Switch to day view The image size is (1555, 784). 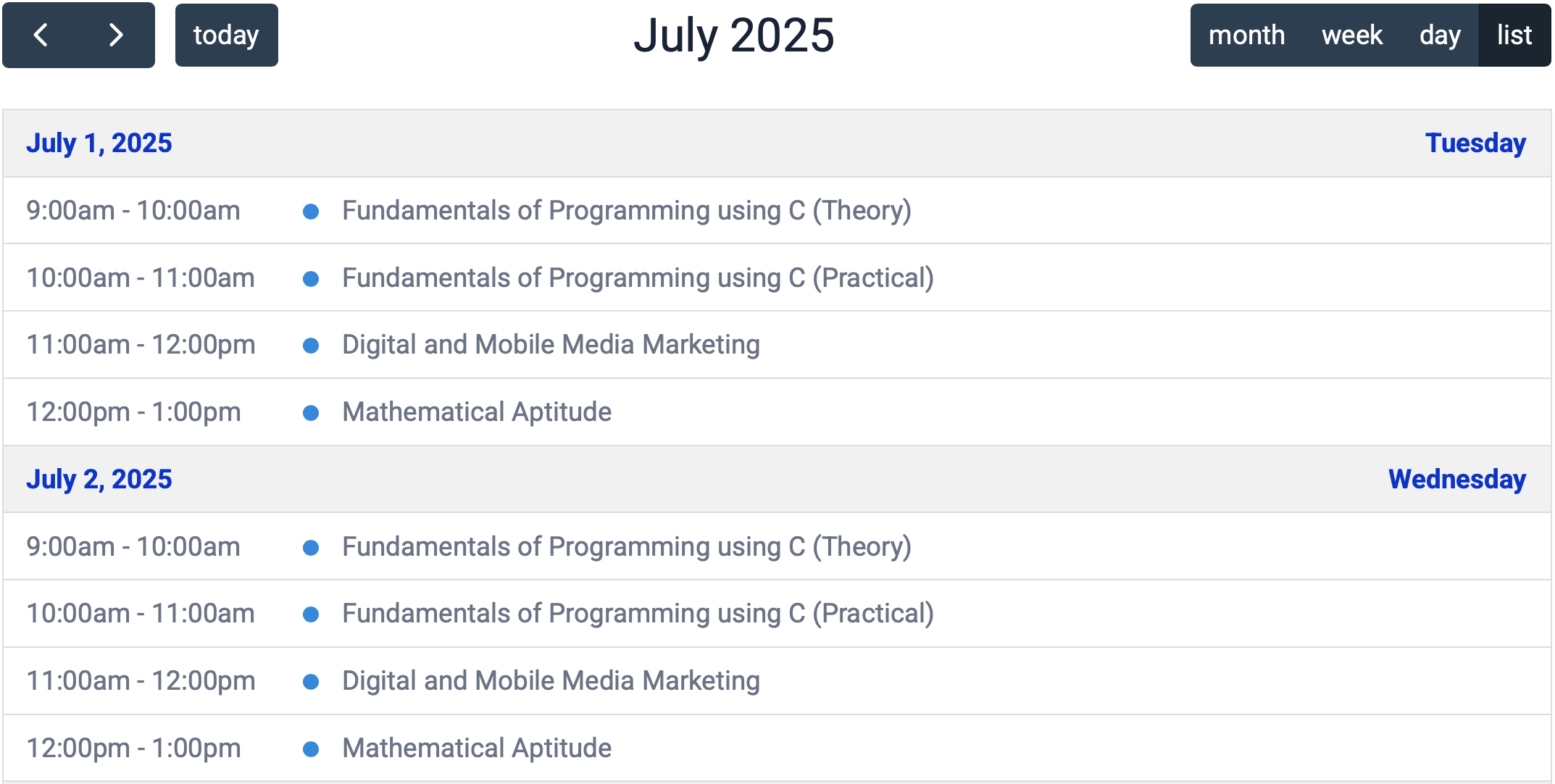(x=1441, y=35)
